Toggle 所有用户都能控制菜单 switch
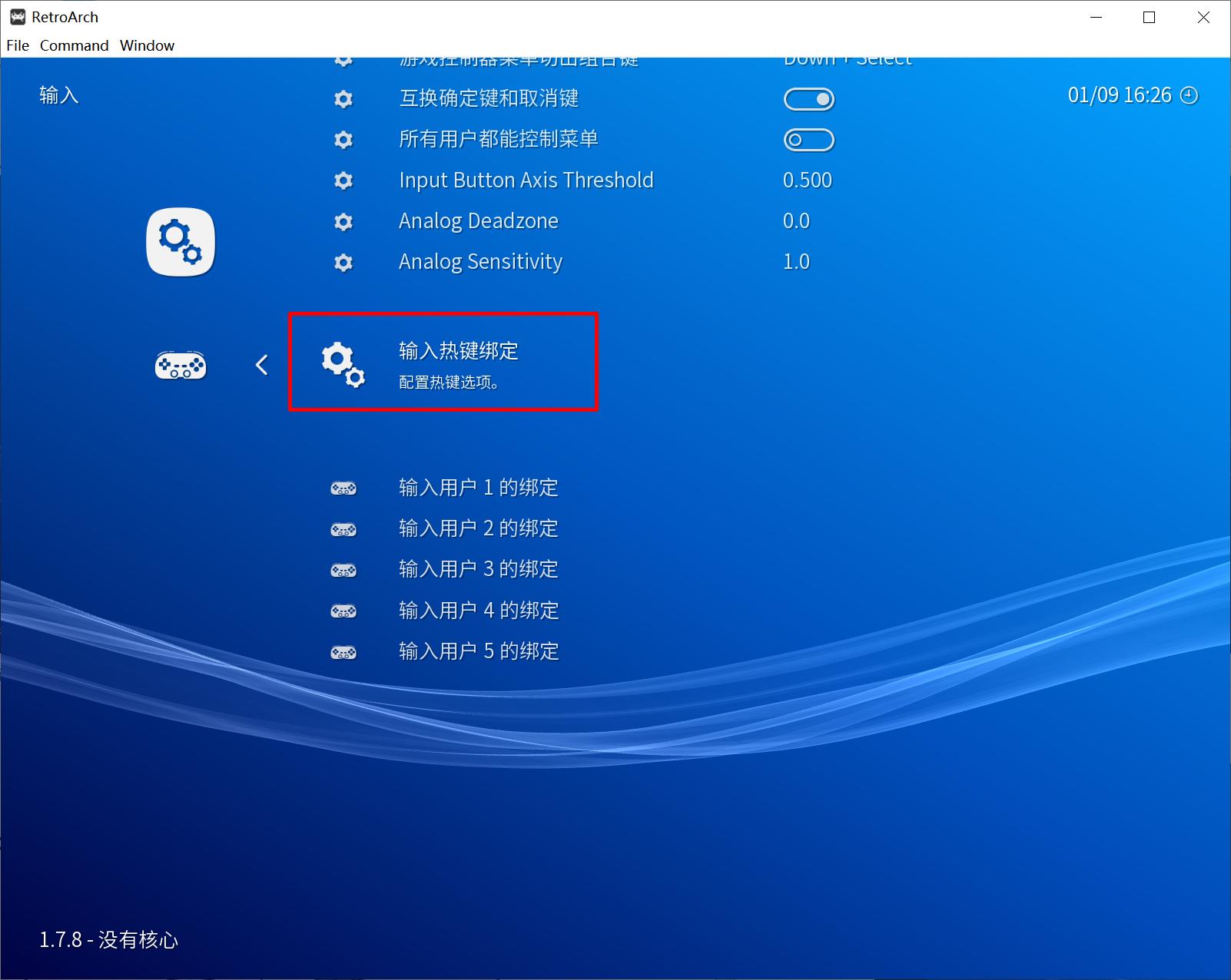This screenshot has height=980, width=1231. point(808,140)
